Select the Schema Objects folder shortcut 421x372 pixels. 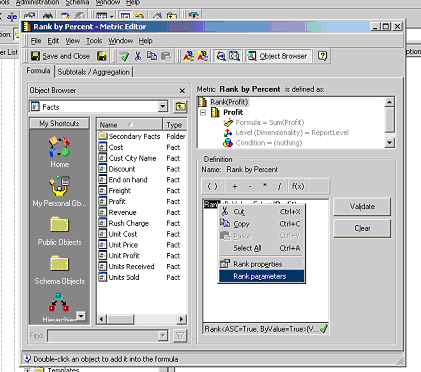pyautogui.click(x=59, y=270)
